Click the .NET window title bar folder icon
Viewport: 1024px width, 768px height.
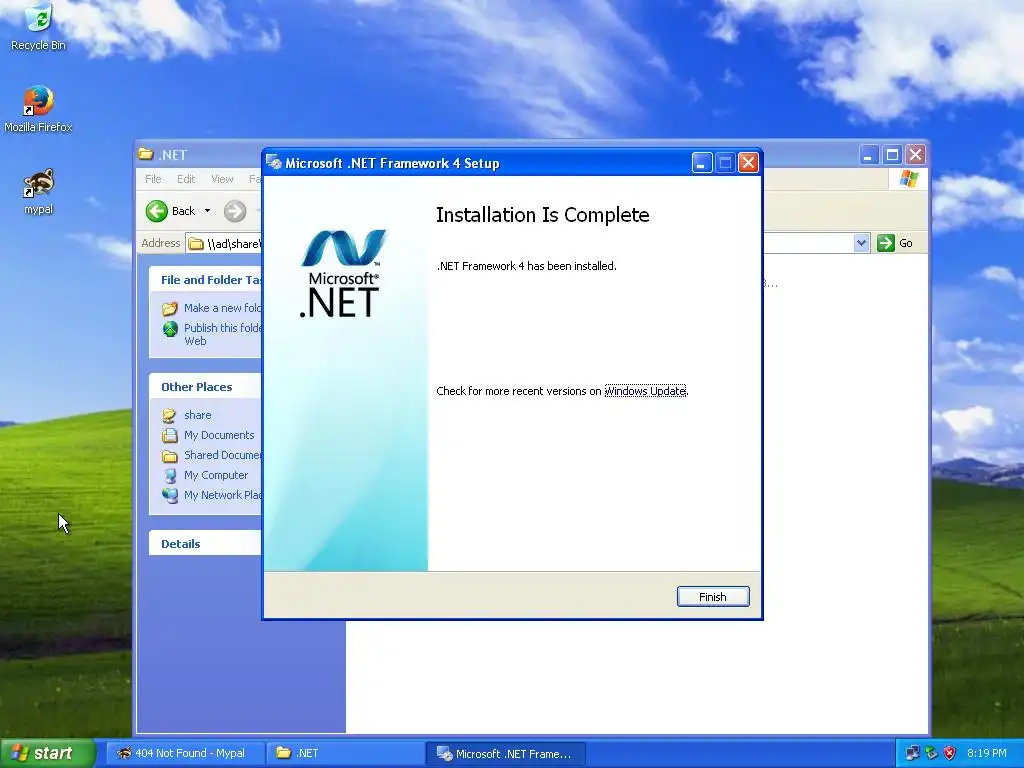(x=146, y=155)
